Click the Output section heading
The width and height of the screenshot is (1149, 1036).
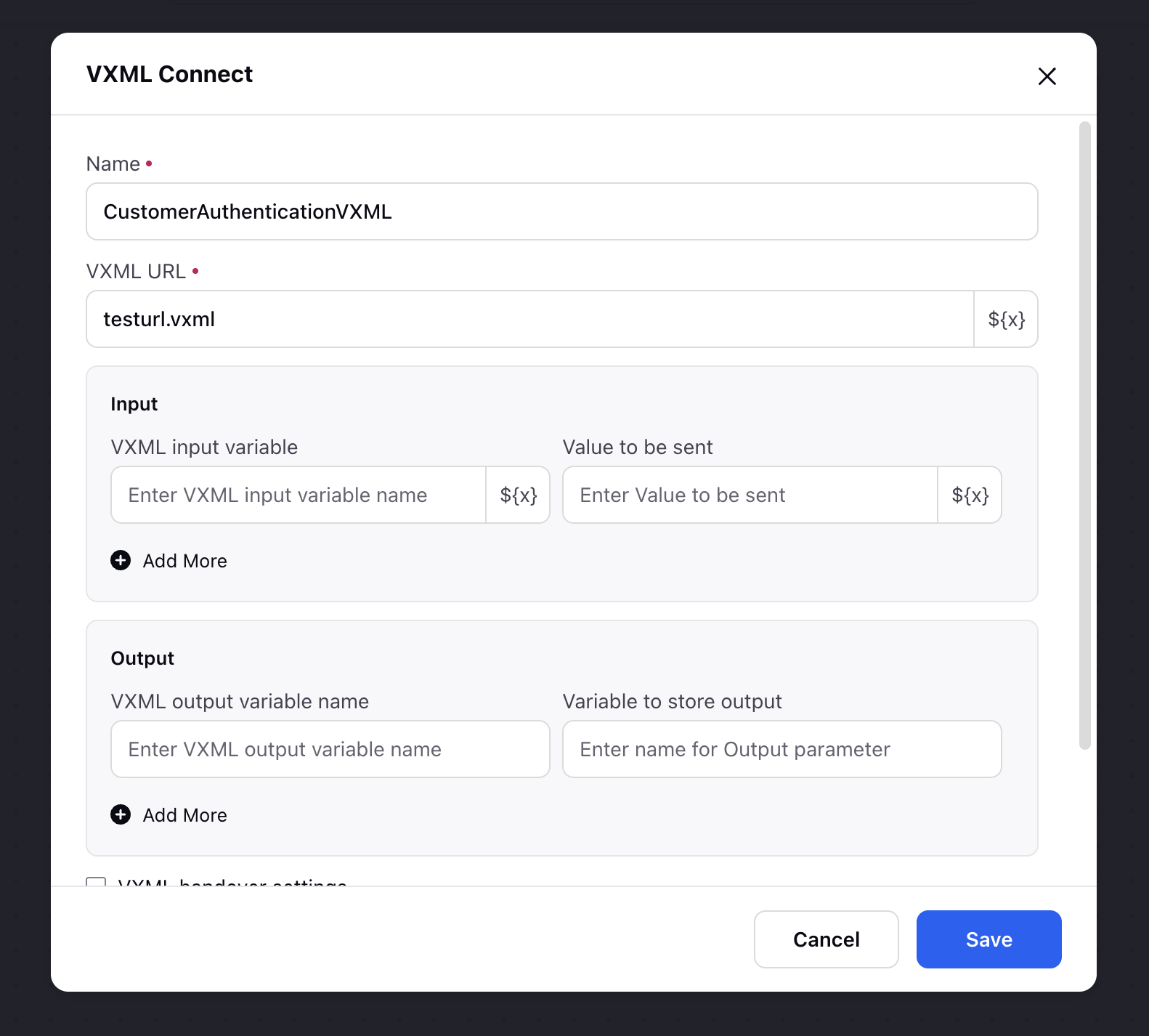(142, 658)
